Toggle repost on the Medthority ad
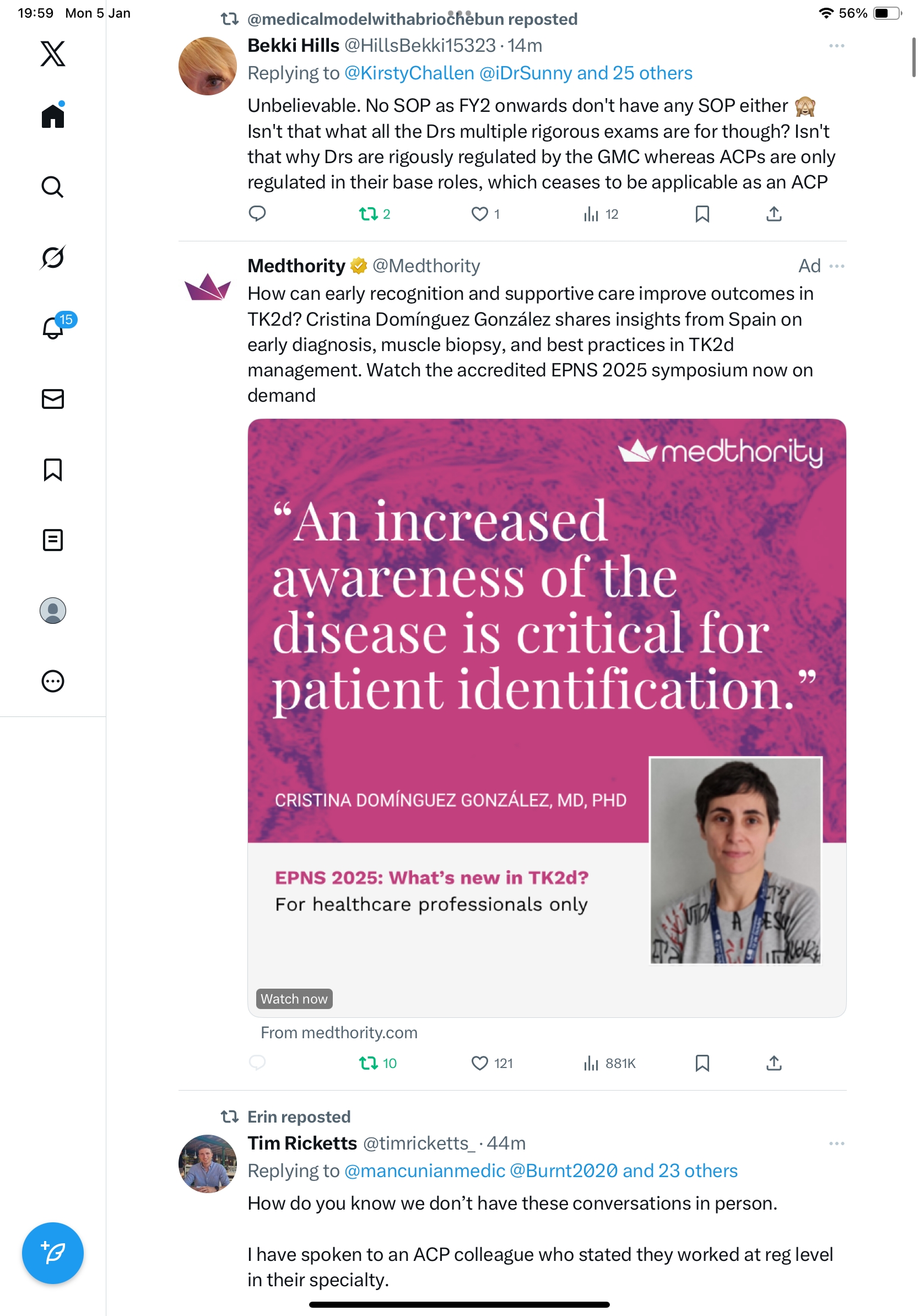The width and height of the screenshot is (919, 1316). click(x=369, y=1064)
